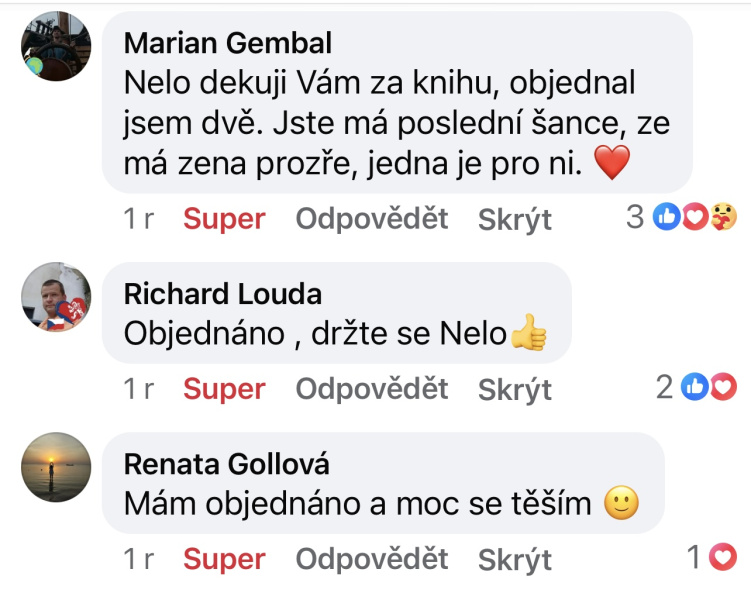This screenshot has height=600, width=751.
Task: Click the 1 r timestamp on Marian's comment
Action: pos(138,218)
